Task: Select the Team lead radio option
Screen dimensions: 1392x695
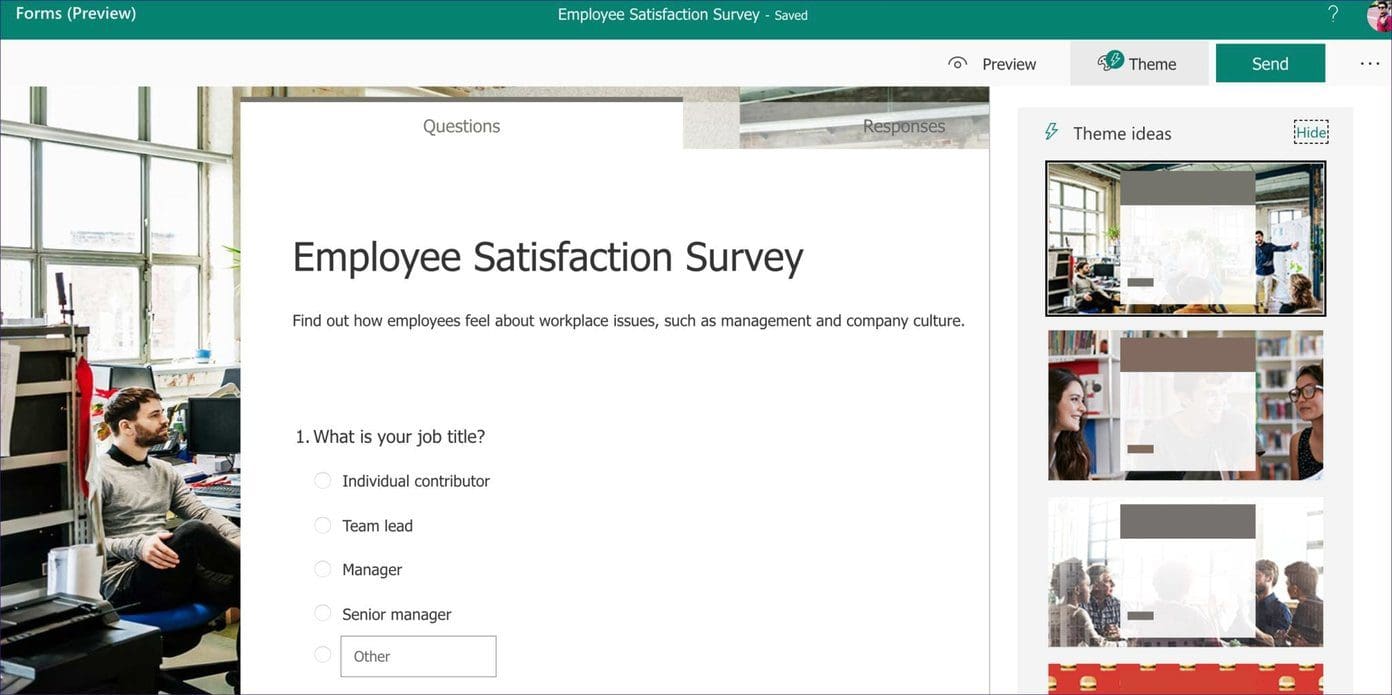Action: click(322, 525)
